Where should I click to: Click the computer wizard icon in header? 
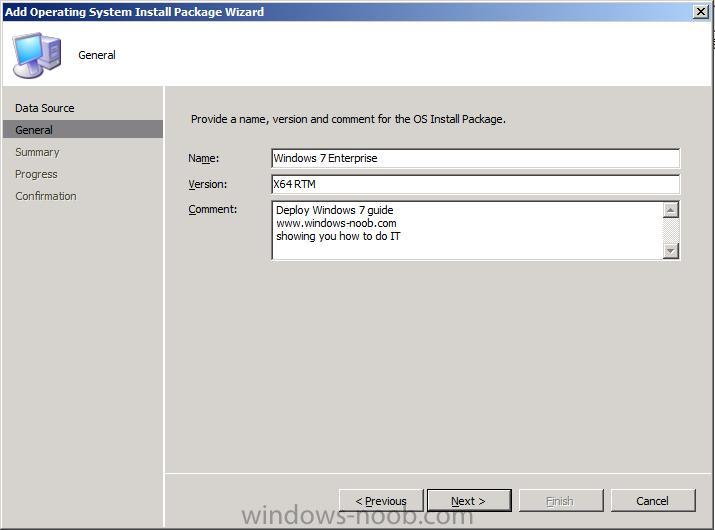[36, 55]
